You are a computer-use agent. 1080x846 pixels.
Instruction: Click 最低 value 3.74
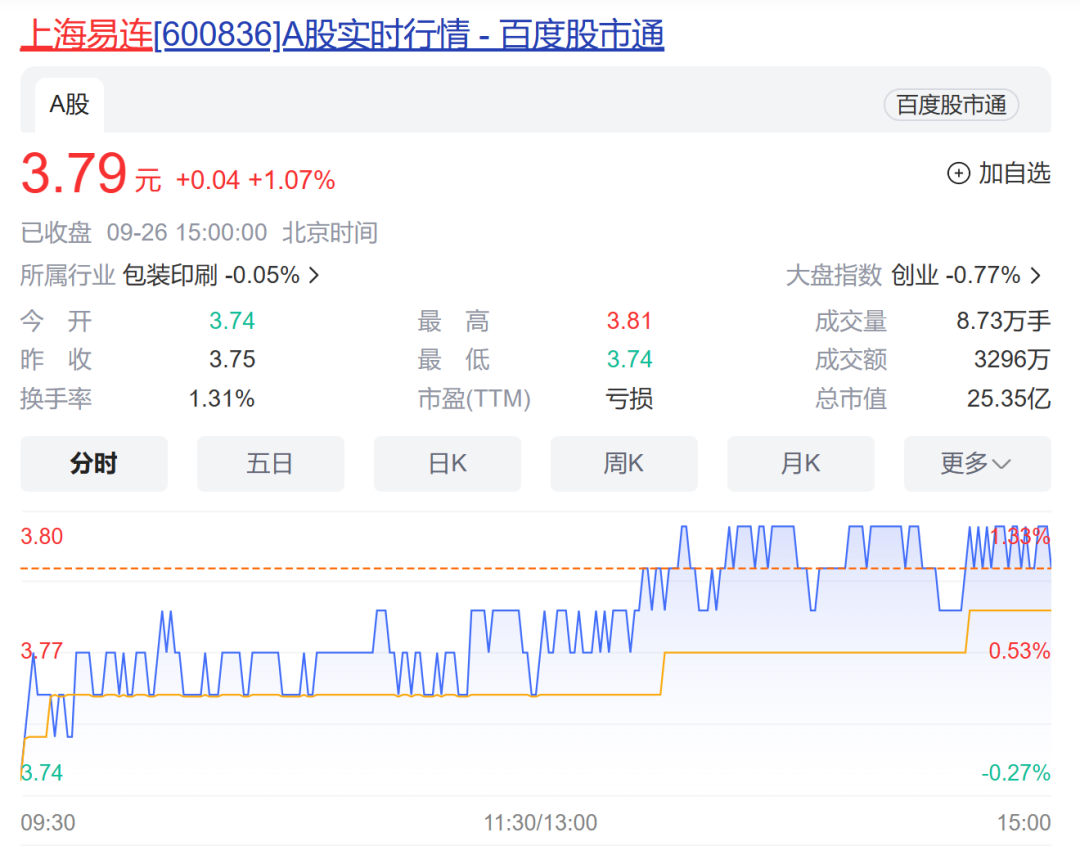pos(629,360)
